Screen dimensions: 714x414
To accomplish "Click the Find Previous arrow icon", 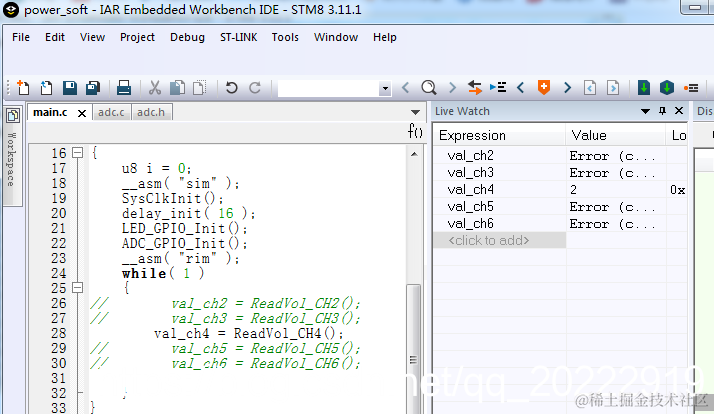I will tap(405, 87).
